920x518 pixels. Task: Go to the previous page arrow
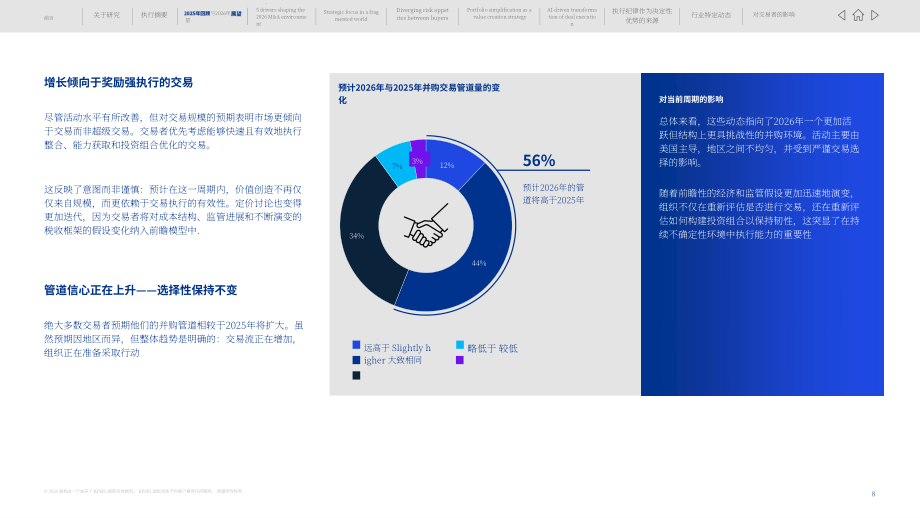pyautogui.click(x=841, y=15)
